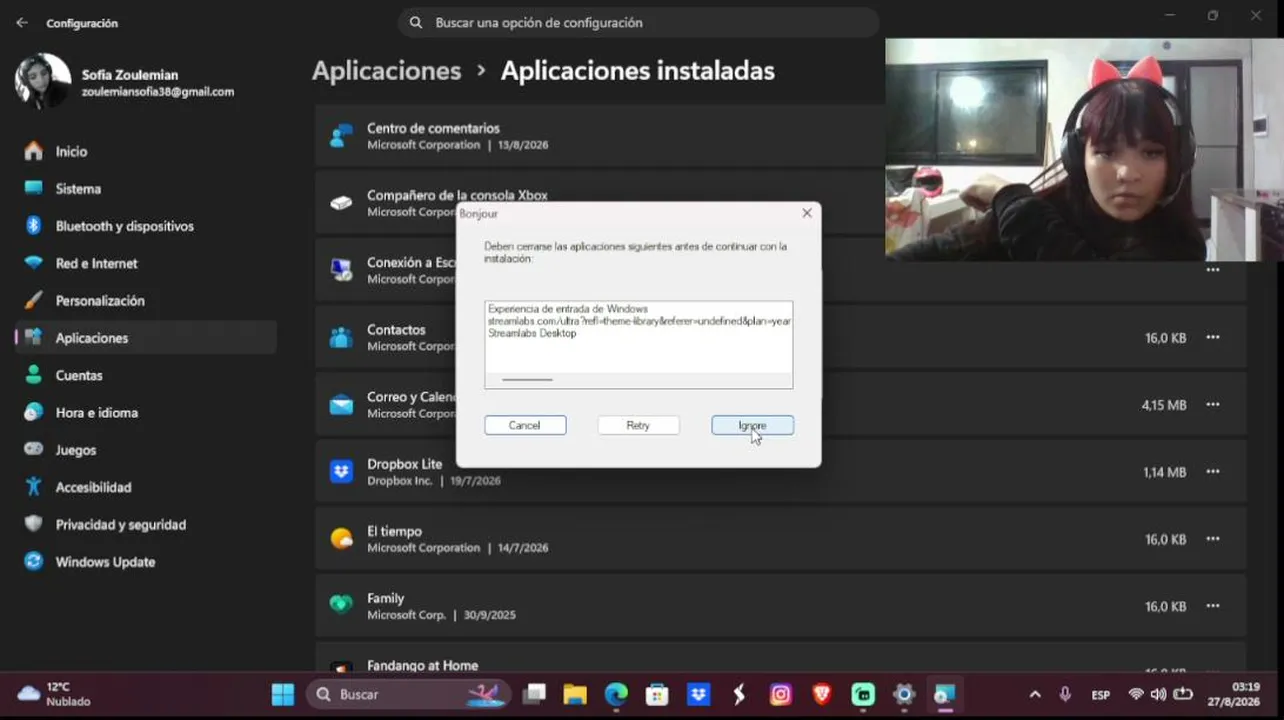Click the Contactos app icon
1284x720 pixels.
(x=342, y=337)
